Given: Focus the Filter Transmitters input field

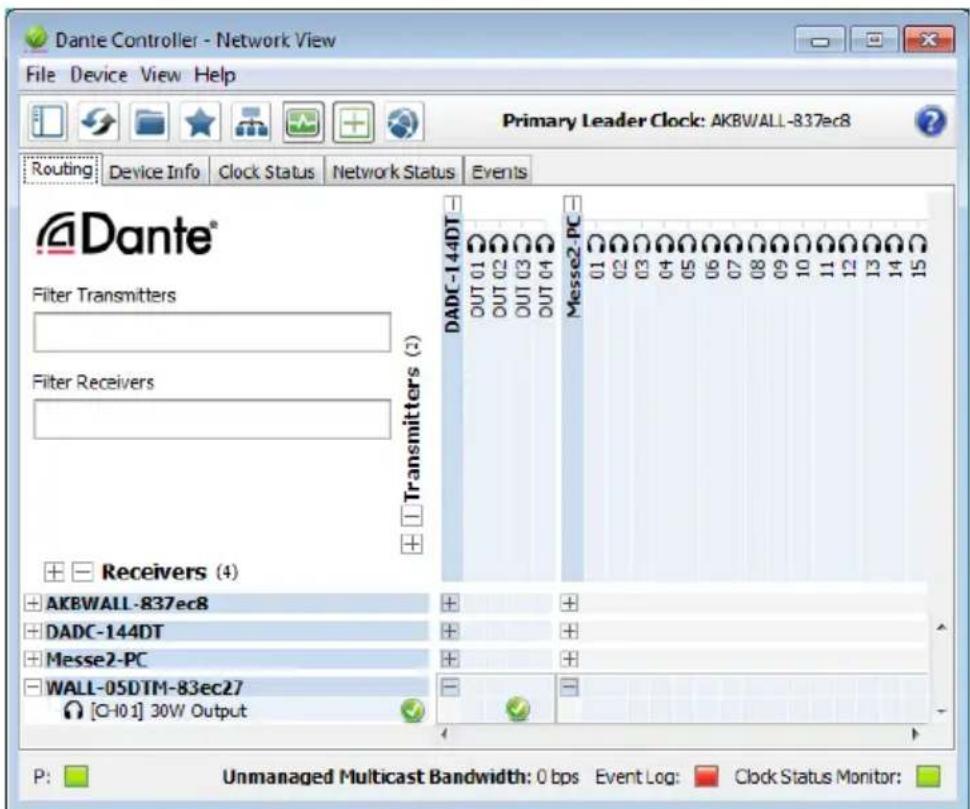Looking at the screenshot, I should click(x=212, y=332).
